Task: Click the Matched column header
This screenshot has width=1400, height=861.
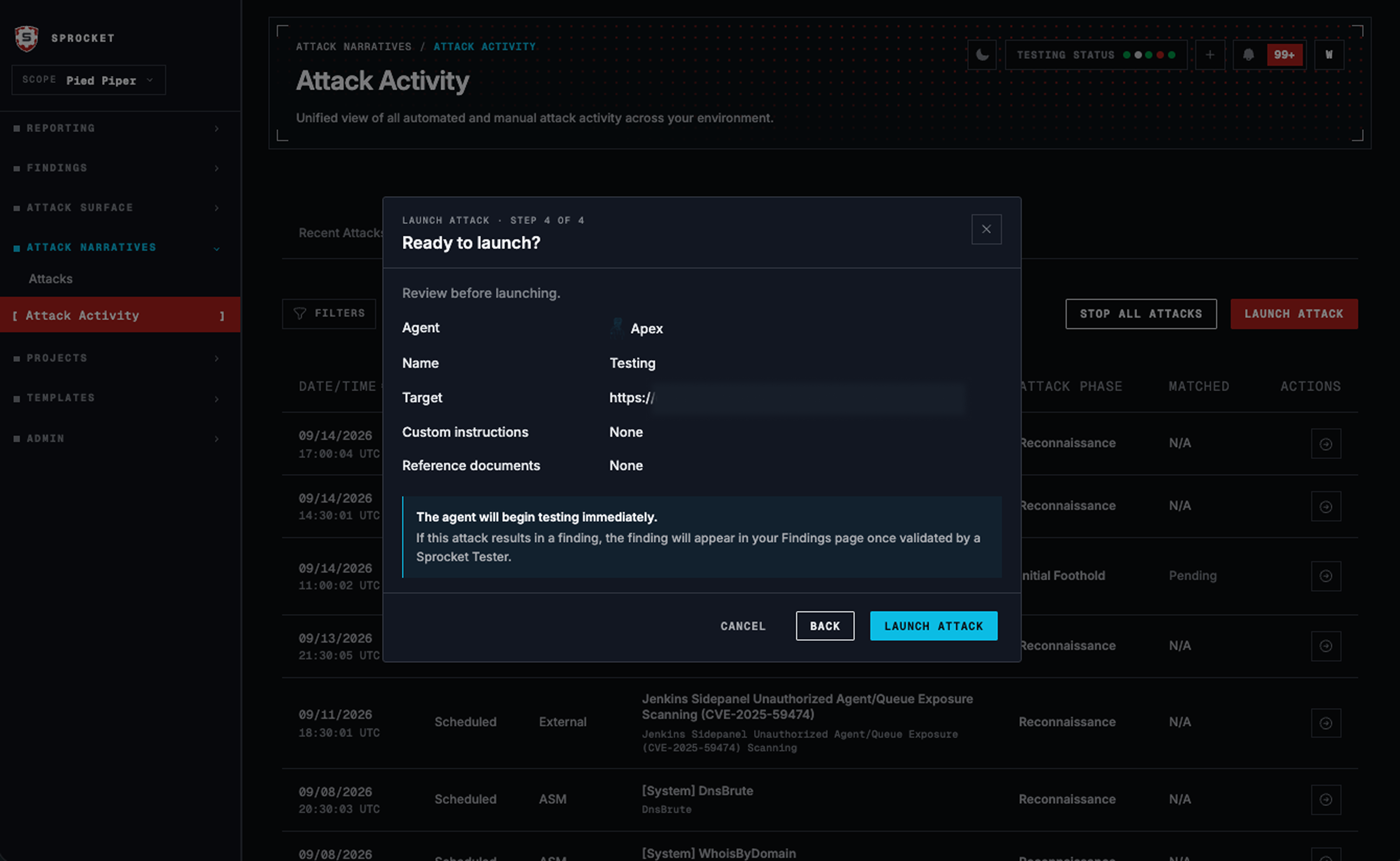Action: (1199, 386)
